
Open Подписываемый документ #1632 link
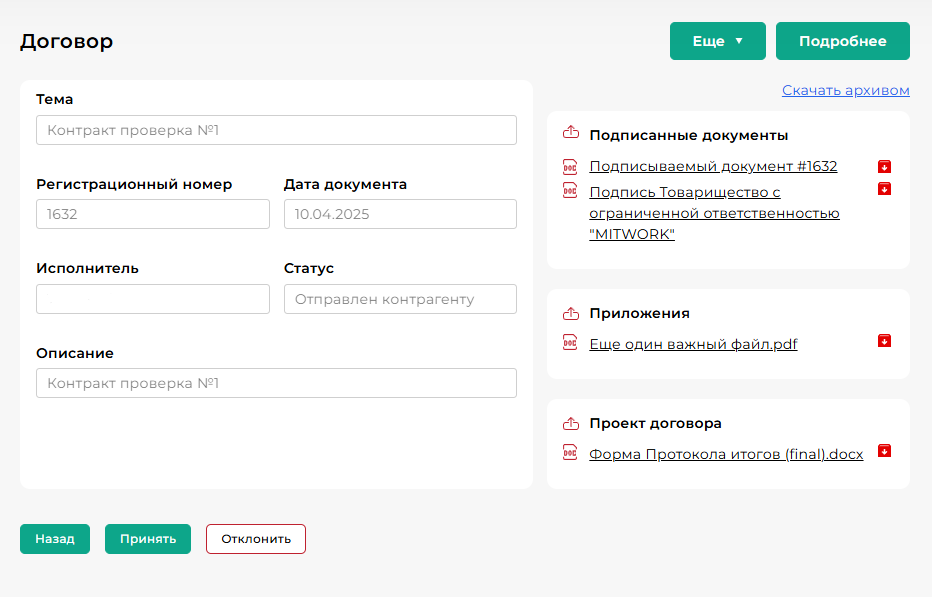[x=712, y=167]
